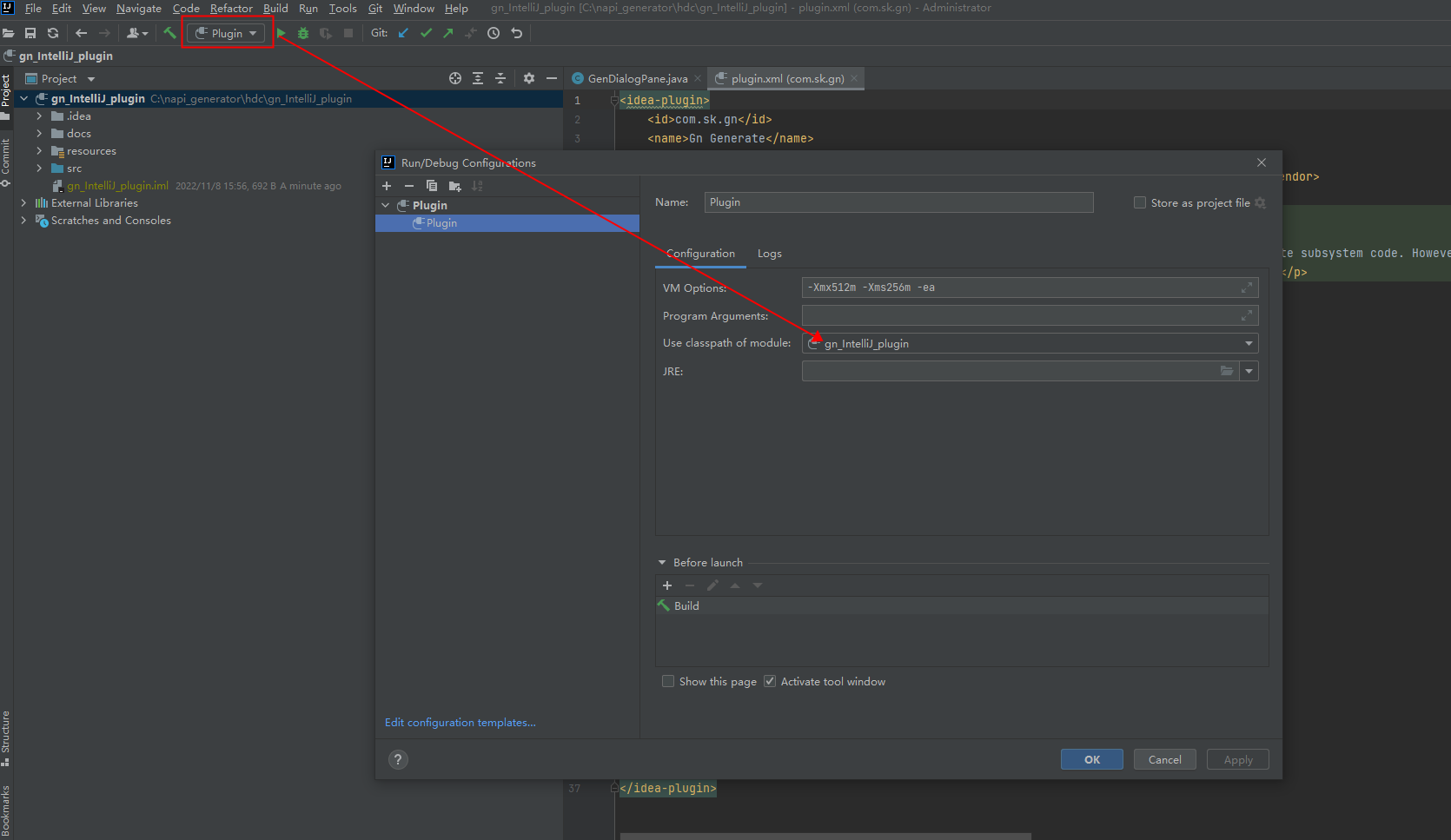Click Git Show History clock icon
Image resolution: width=1451 pixels, height=840 pixels.
494,33
